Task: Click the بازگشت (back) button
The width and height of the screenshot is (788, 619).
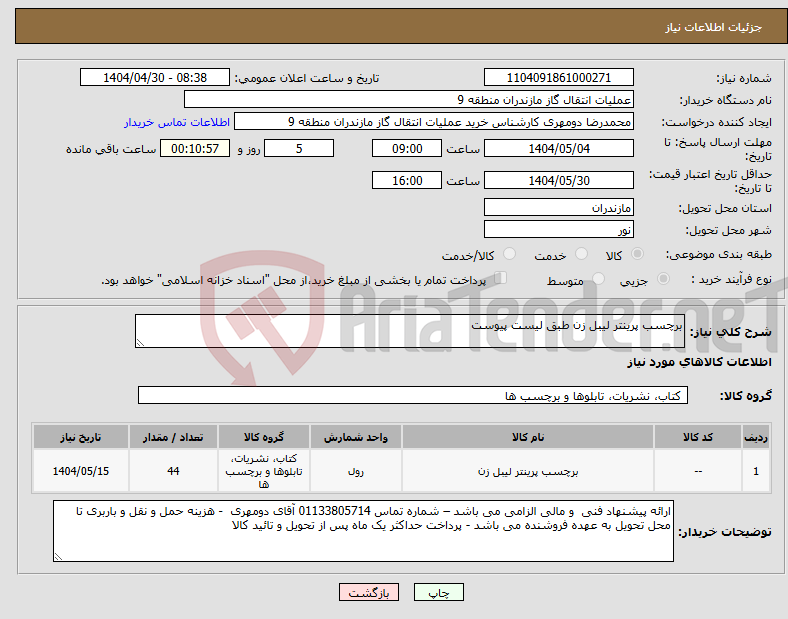Action: tap(369, 593)
